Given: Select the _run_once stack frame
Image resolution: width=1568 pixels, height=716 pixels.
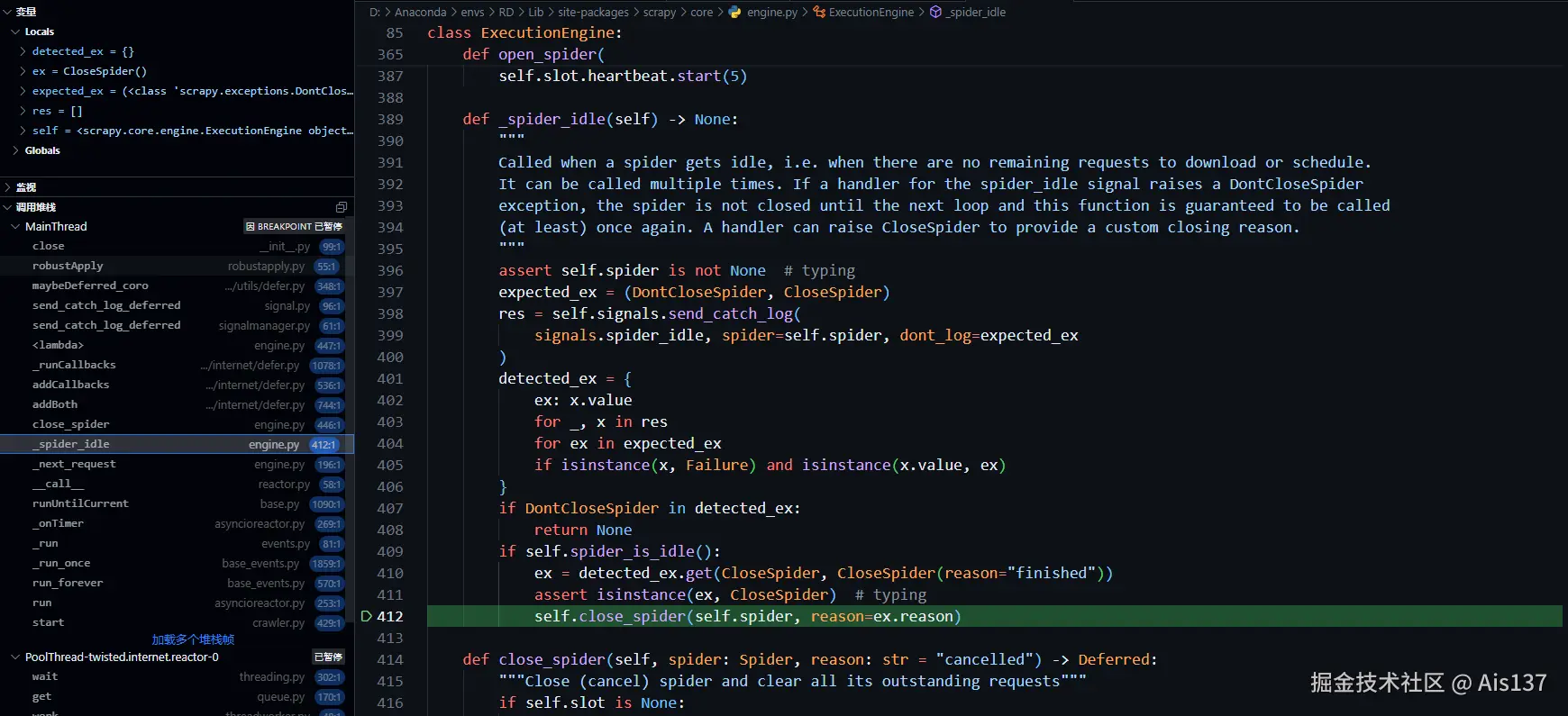Looking at the screenshot, I should click(x=177, y=563).
